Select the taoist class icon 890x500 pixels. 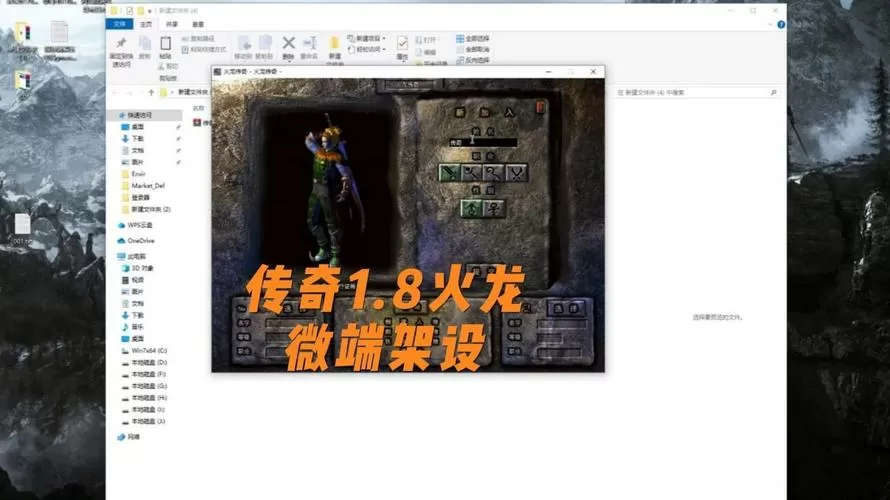(x=494, y=173)
